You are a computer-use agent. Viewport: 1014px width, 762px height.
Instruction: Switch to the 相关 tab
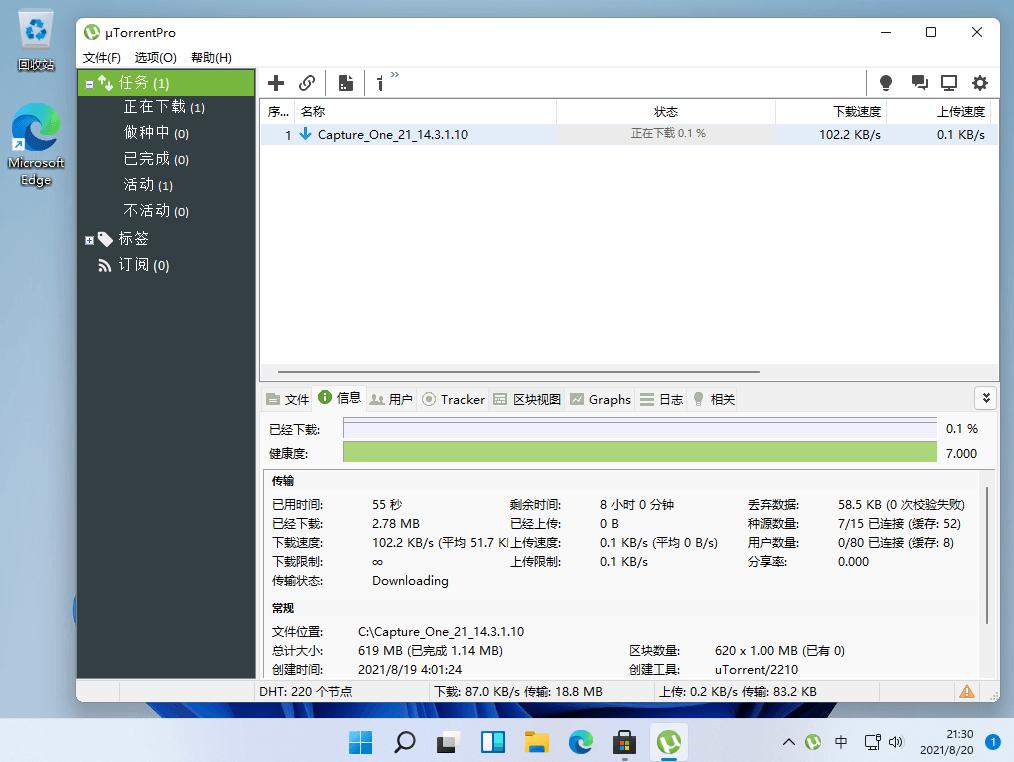coord(713,399)
